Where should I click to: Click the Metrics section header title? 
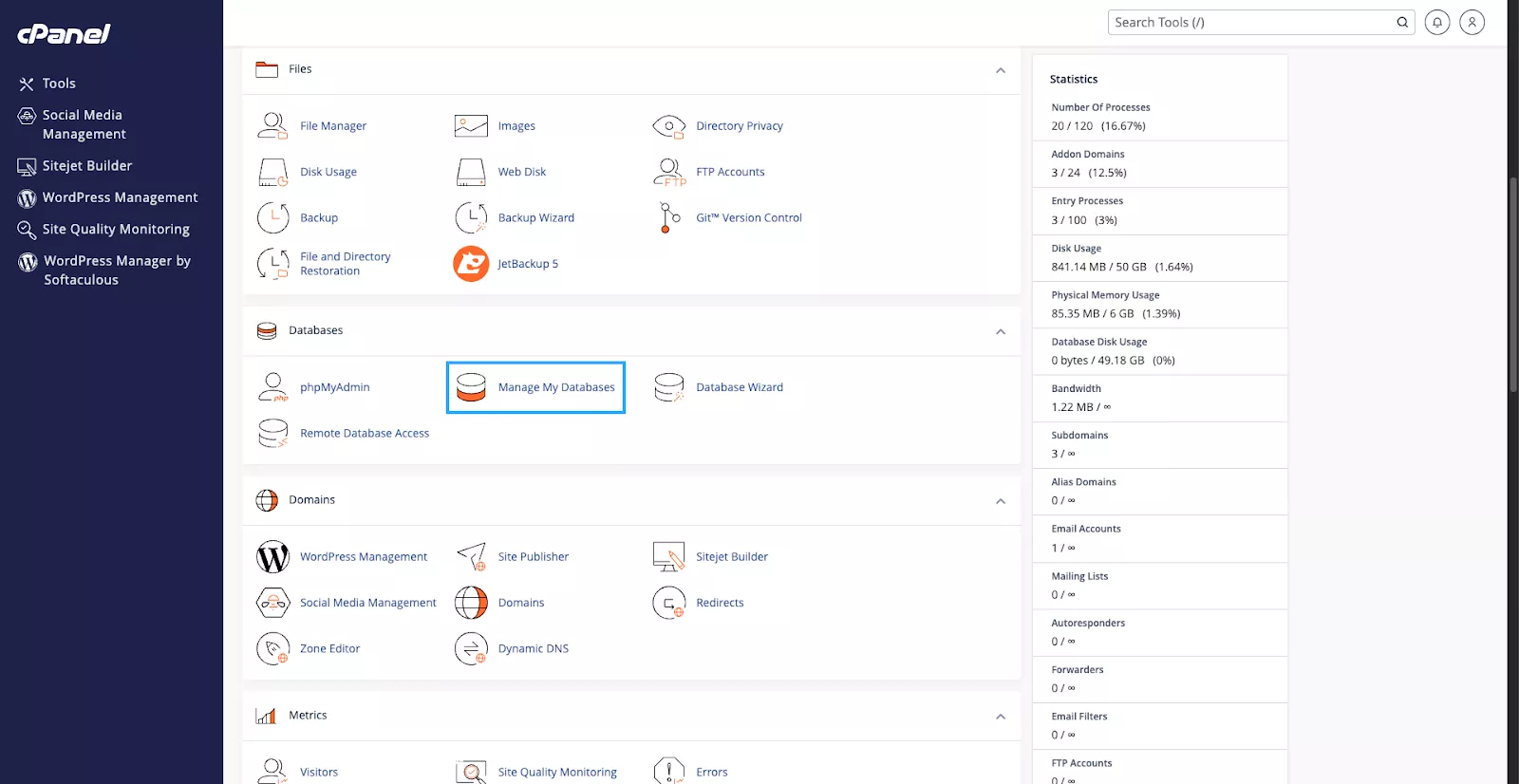(308, 715)
